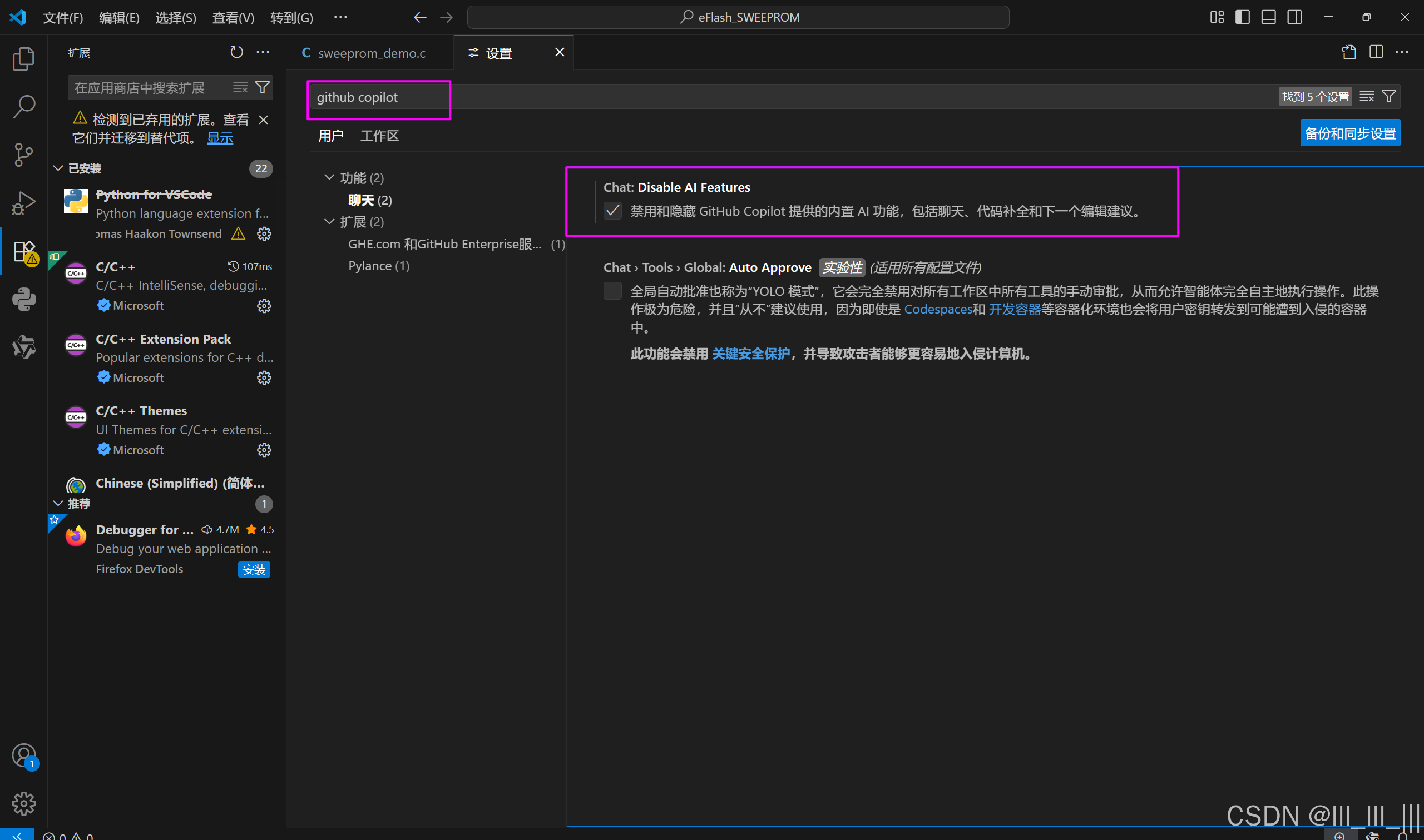This screenshot has height=840, width=1424.
Task: Click eFlash_SWEEPROM command center search
Action: [738, 18]
